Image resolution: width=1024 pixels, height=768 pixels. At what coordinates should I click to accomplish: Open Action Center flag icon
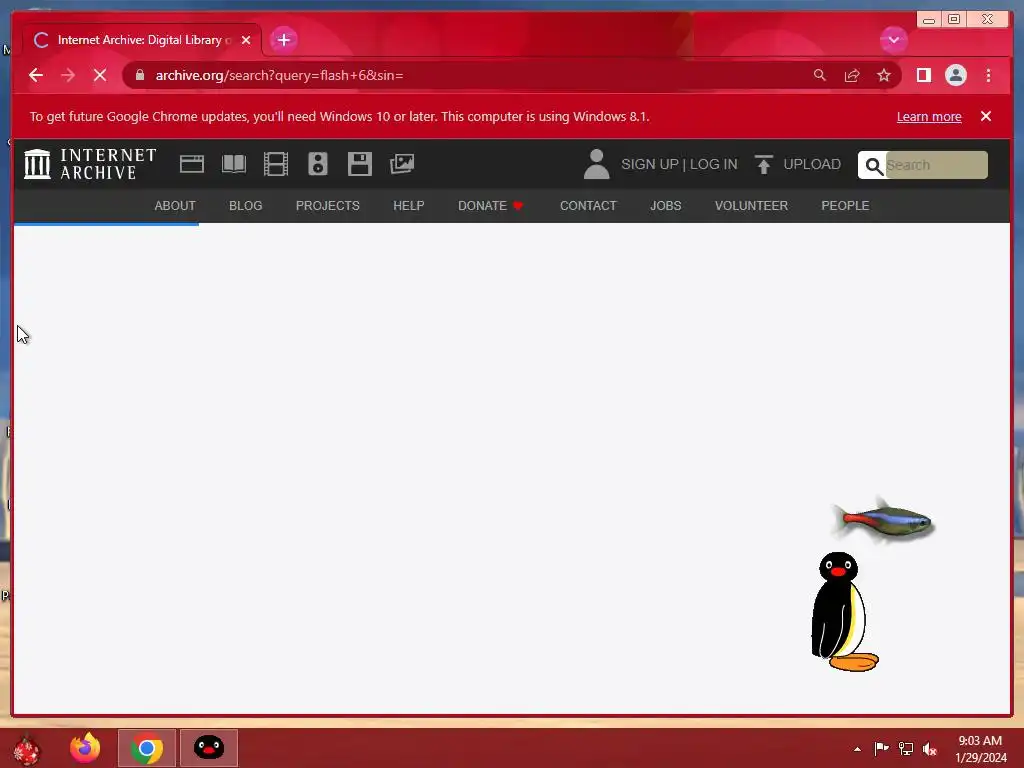tap(881, 749)
